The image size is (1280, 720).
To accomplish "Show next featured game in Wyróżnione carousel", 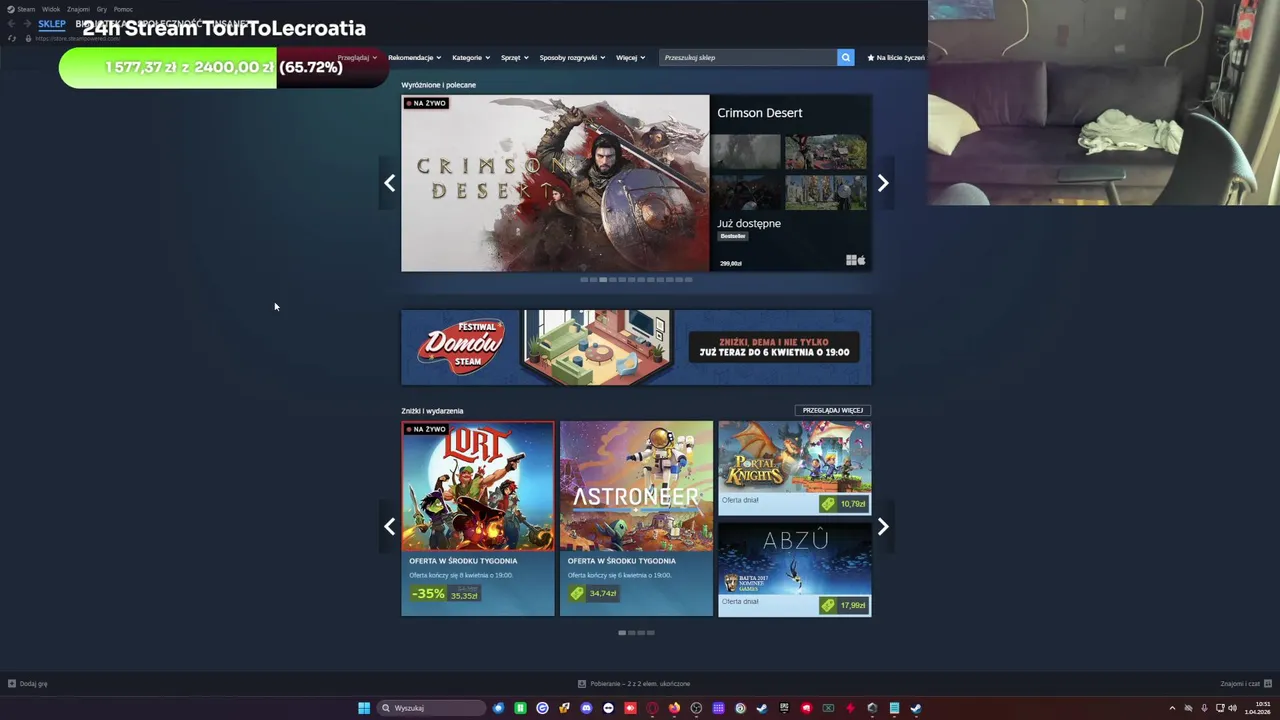I will [x=883, y=183].
